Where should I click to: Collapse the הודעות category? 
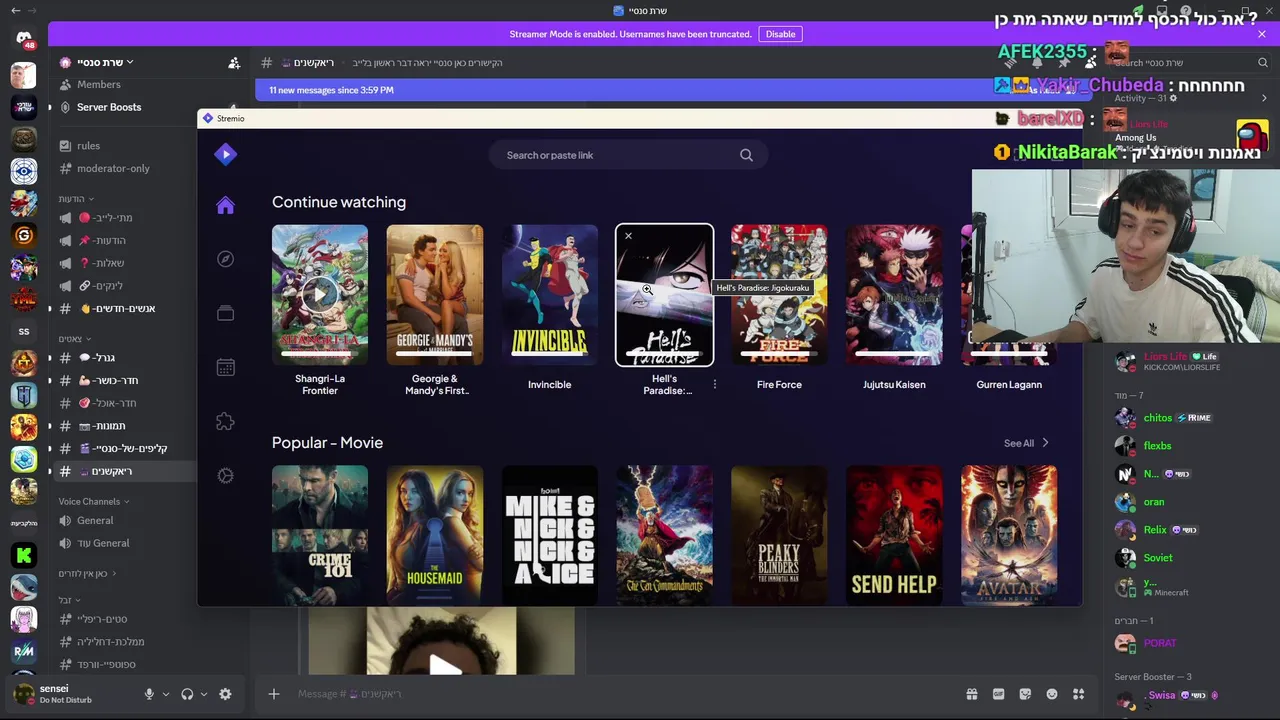pos(75,199)
